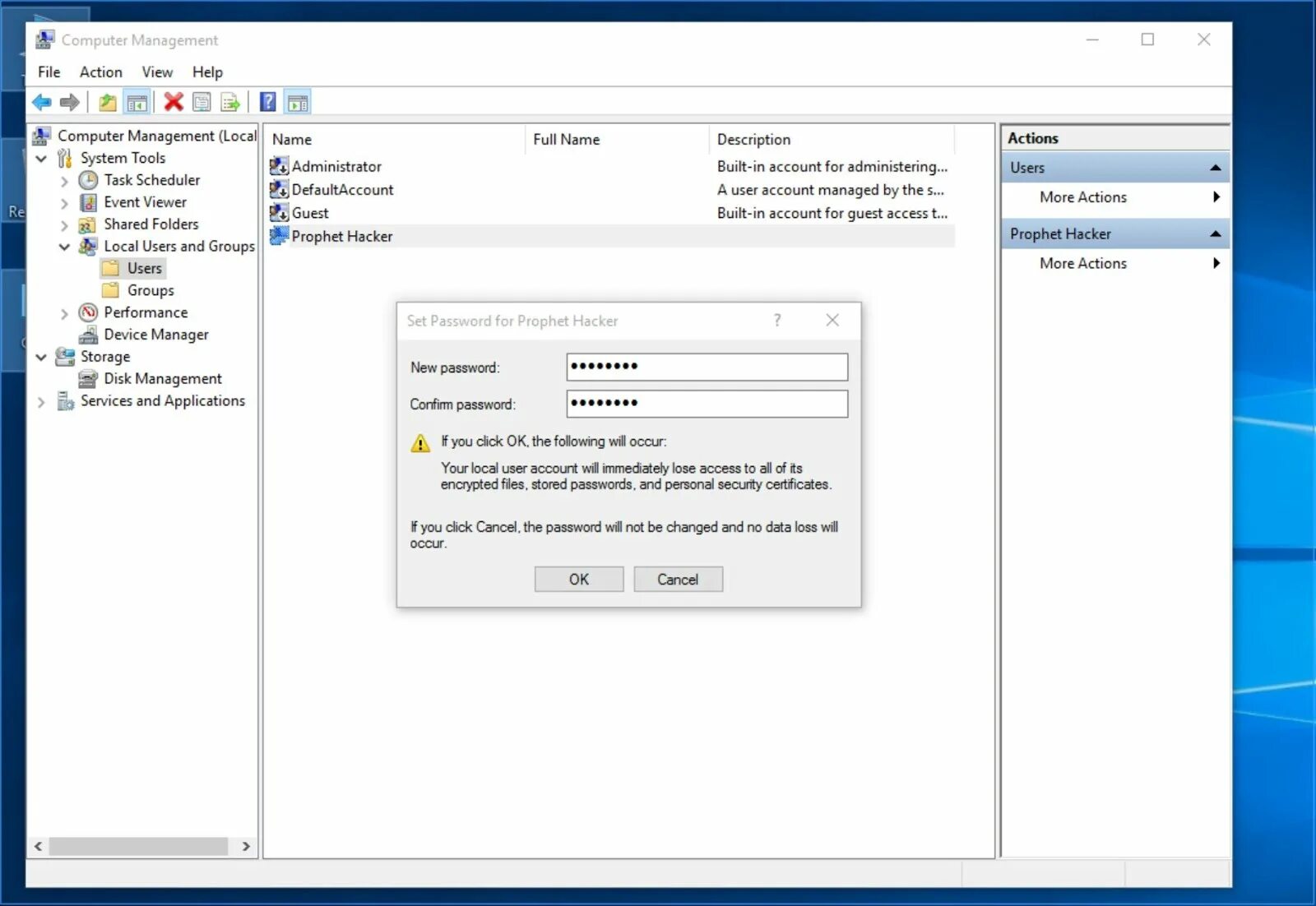Cancel the password change
1316x906 pixels.
(x=678, y=579)
